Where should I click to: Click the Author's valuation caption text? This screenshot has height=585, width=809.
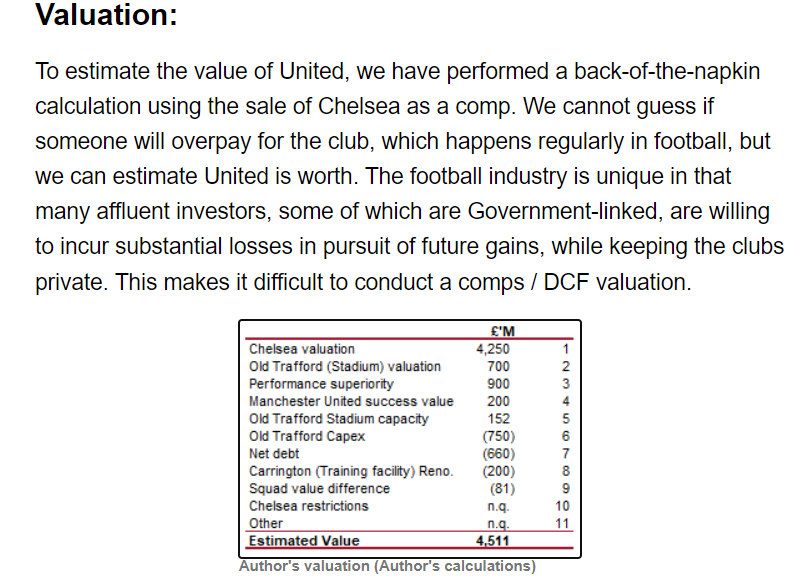point(387,566)
